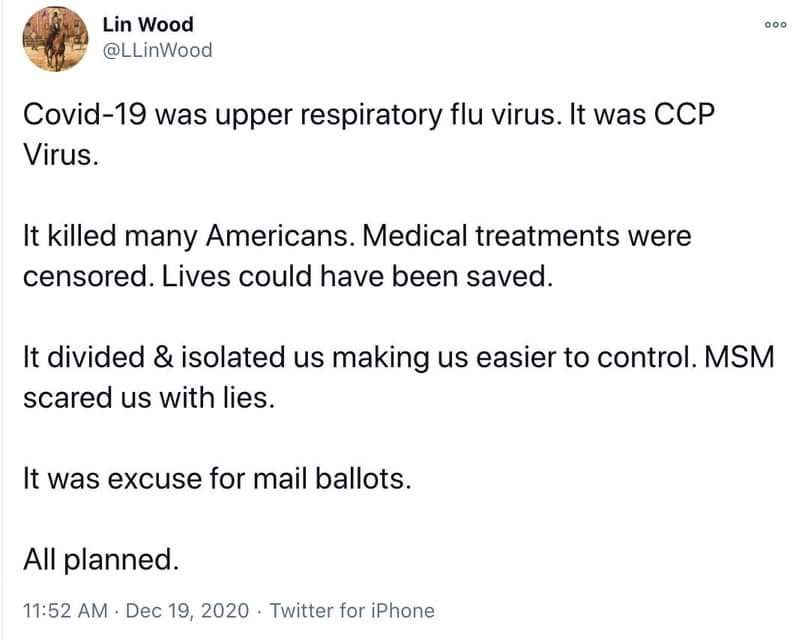This screenshot has height=640, width=808.
Task: Click the 'scared us with lies' line
Action: (149, 398)
